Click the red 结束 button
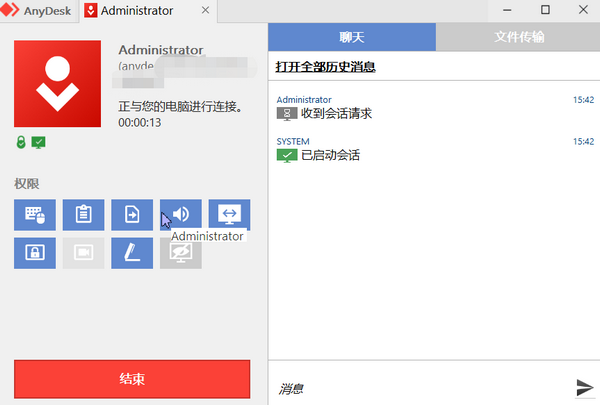The height and width of the screenshot is (405, 600). 132,379
